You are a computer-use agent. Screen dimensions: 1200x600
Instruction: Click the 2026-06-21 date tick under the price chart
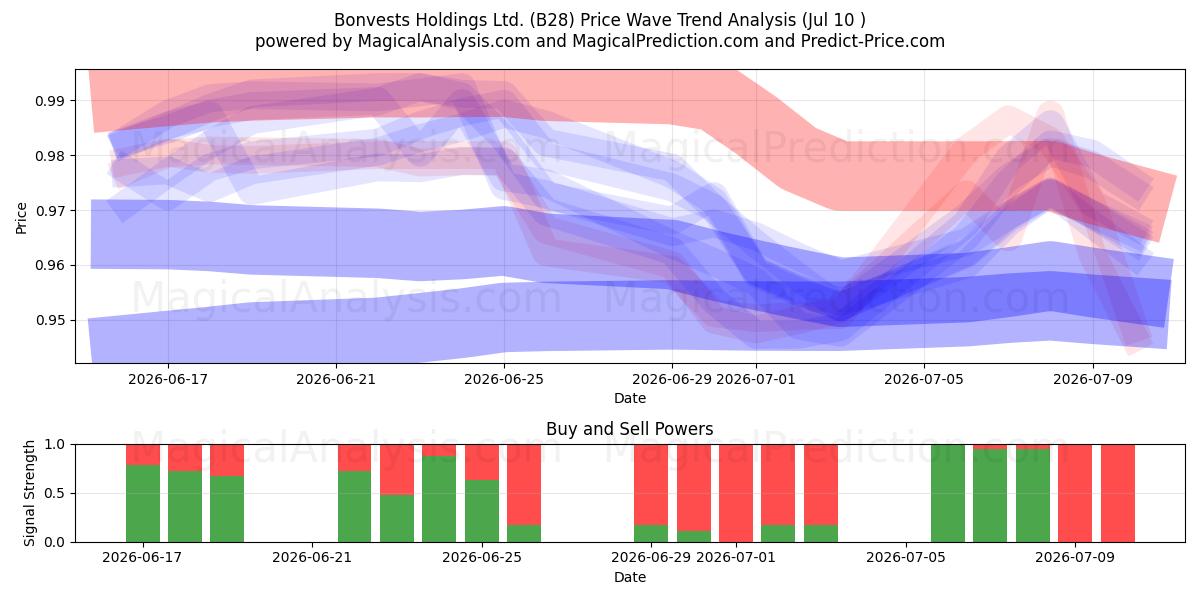click(336, 379)
